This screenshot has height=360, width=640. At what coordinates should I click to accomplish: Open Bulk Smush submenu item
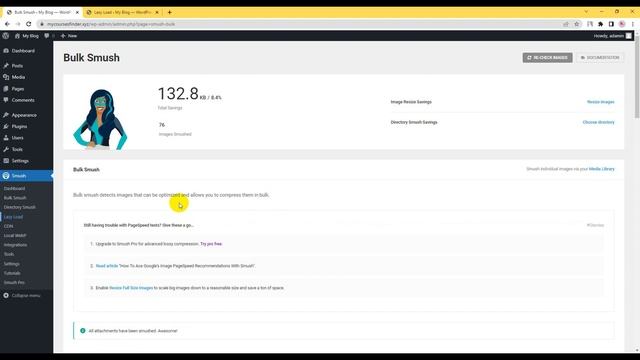click(x=15, y=198)
